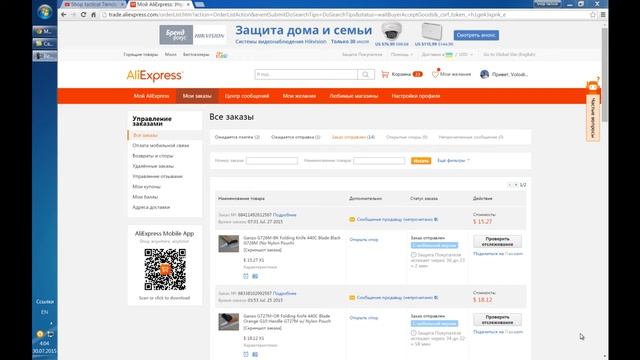
Task: Open Мои баллы in the sidebar
Action: click(145, 197)
